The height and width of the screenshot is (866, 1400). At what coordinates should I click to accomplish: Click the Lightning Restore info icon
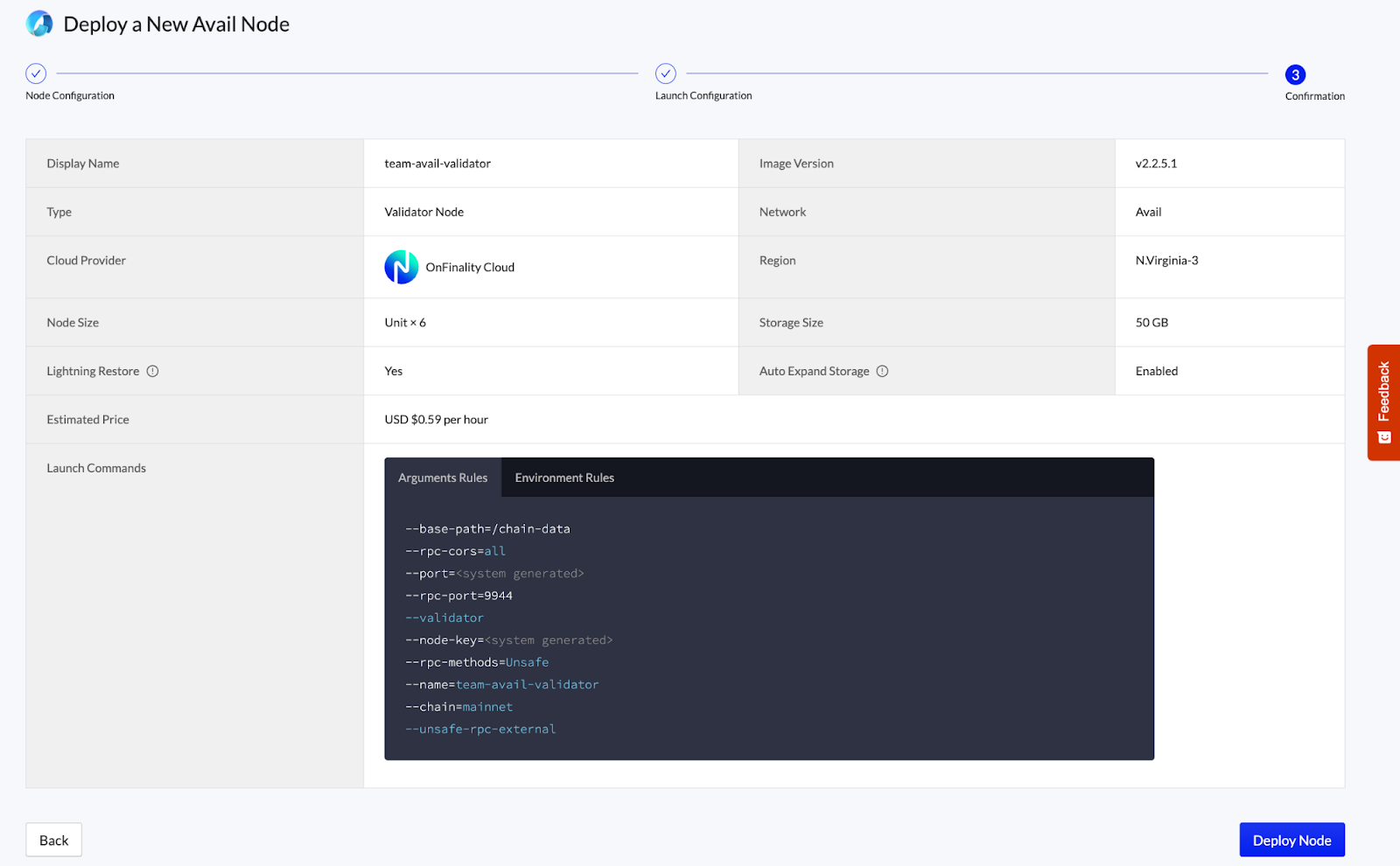(153, 371)
